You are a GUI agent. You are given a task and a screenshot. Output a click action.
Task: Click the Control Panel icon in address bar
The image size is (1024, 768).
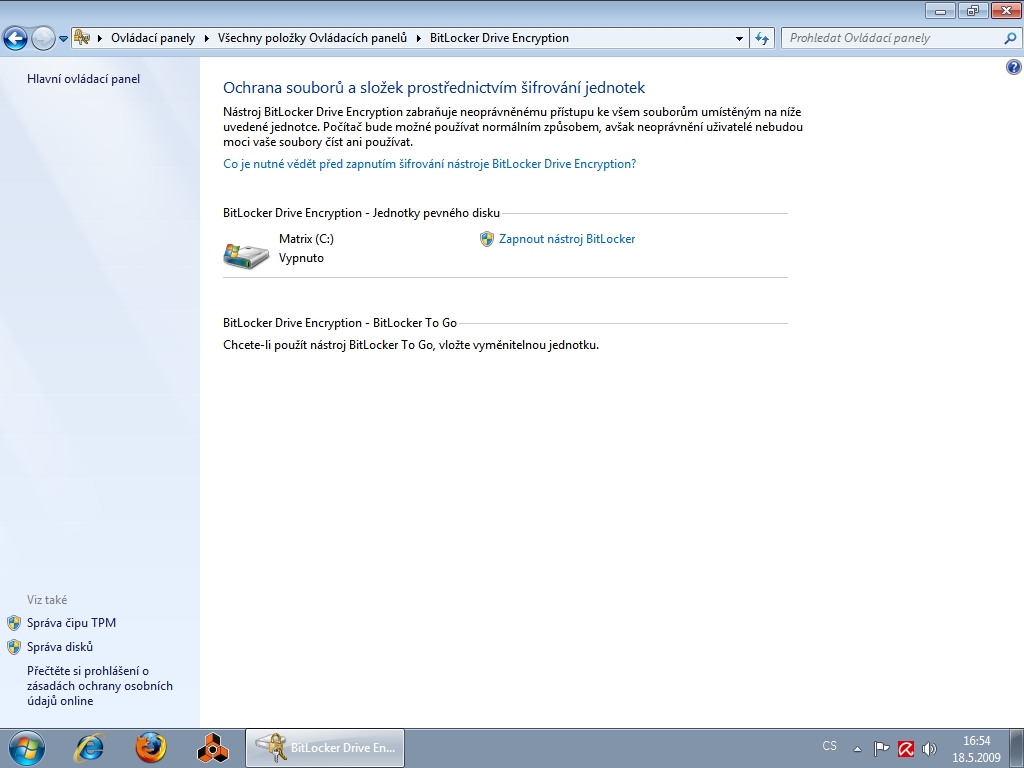[82, 38]
